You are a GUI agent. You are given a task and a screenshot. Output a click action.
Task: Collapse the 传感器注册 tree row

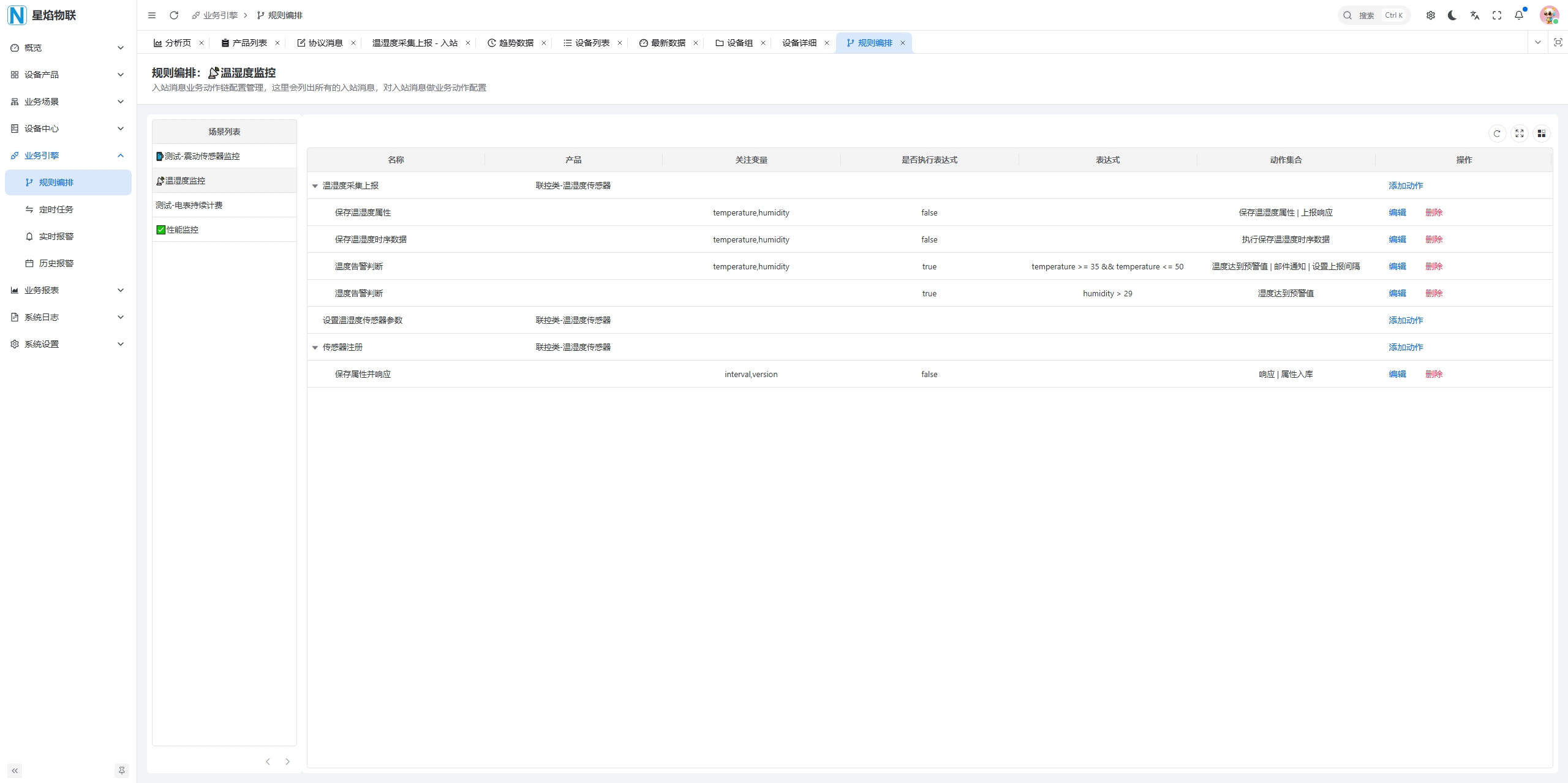tap(315, 348)
